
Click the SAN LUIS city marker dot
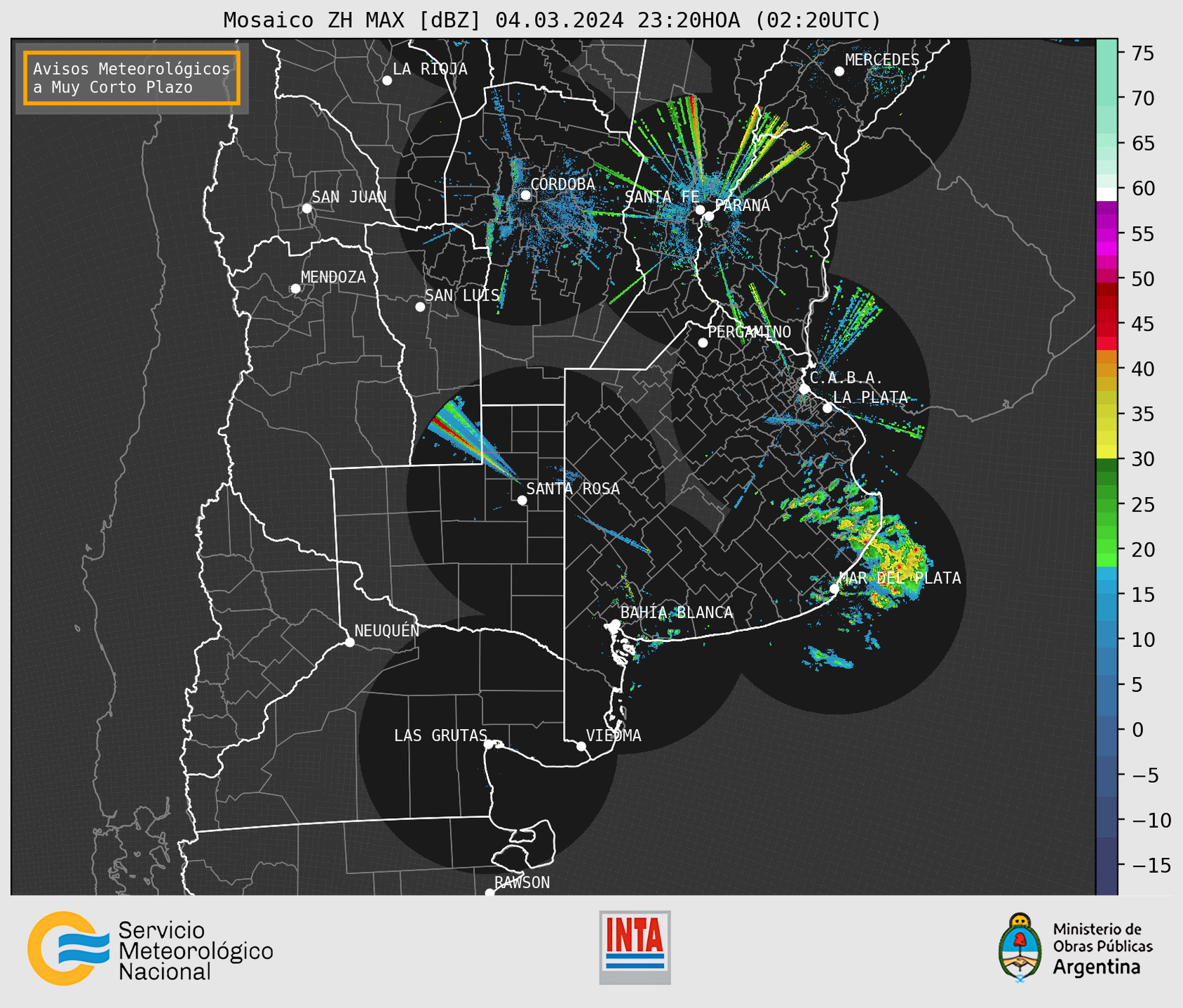[420, 307]
